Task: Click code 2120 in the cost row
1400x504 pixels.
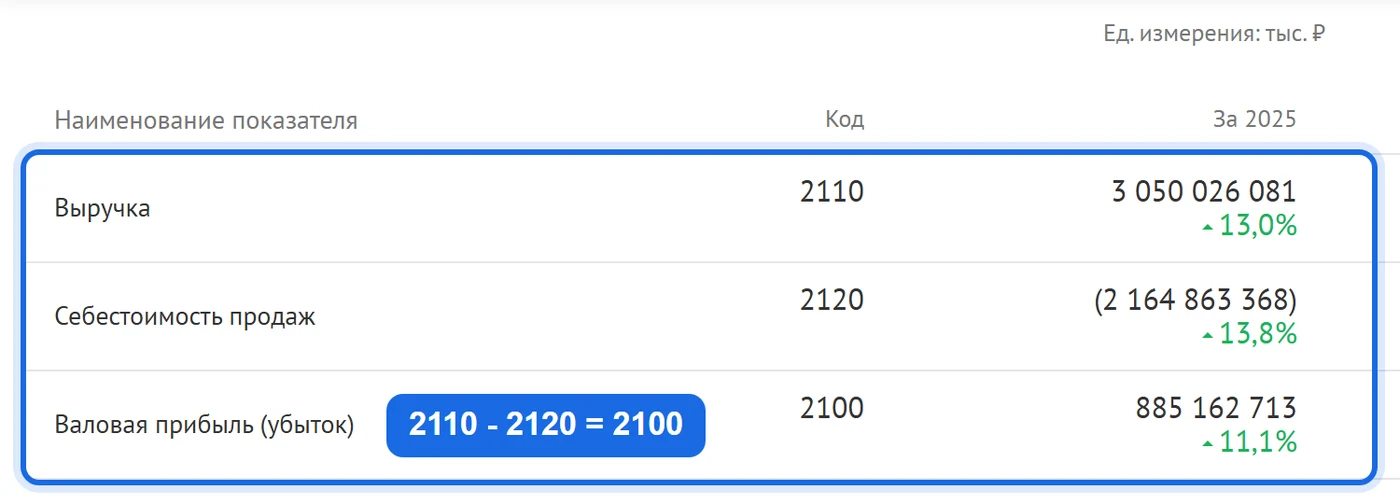Action: (x=832, y=300)
